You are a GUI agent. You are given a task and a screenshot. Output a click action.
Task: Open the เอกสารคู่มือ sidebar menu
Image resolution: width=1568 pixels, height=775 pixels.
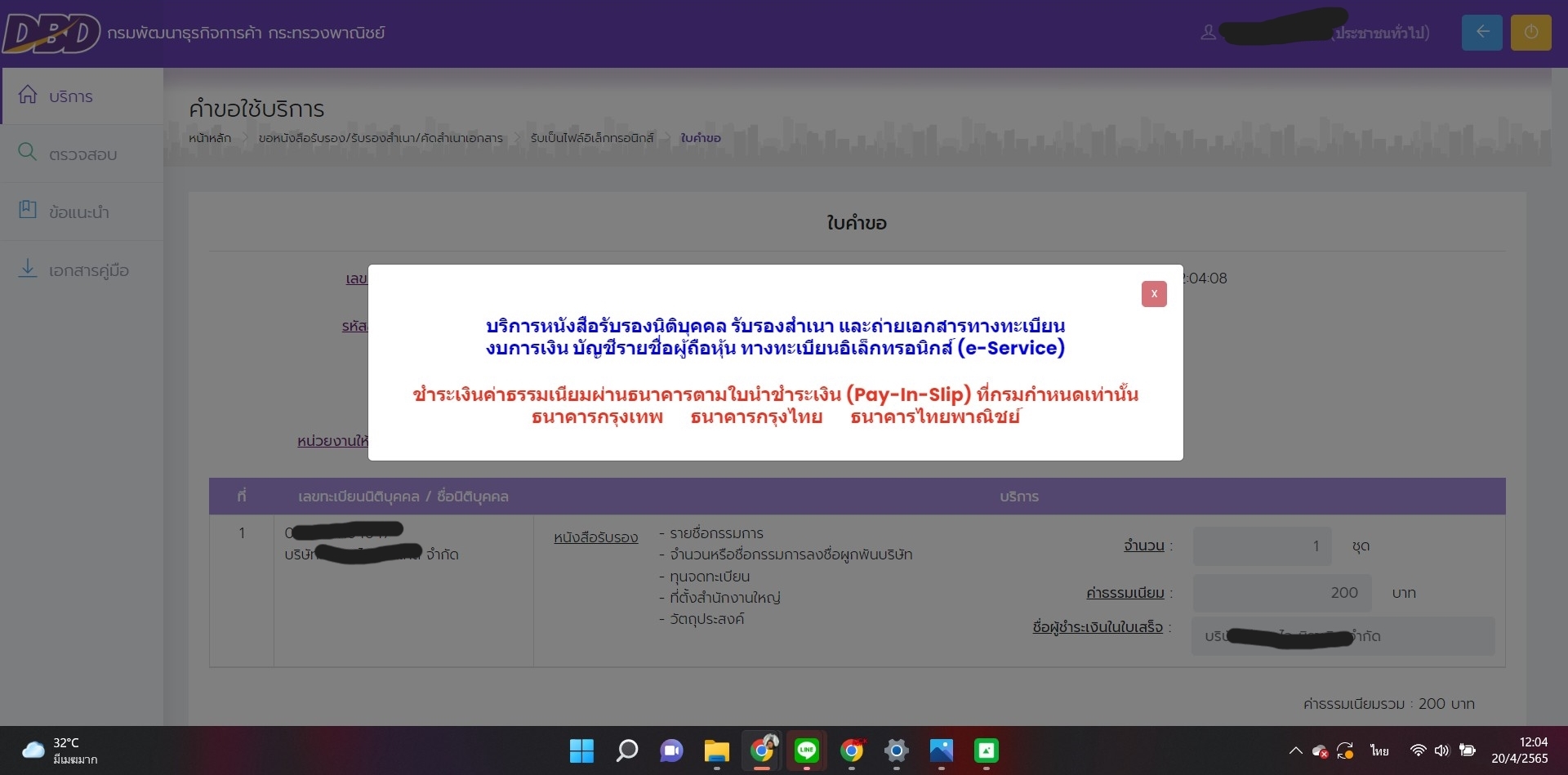click(82, 269)
